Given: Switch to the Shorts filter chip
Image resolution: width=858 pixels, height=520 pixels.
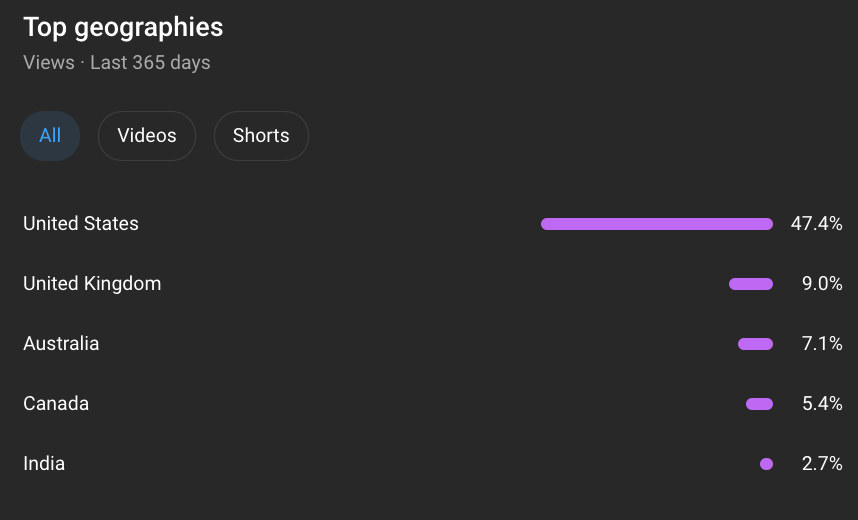Looking at the screenshot, I should 261,136.
